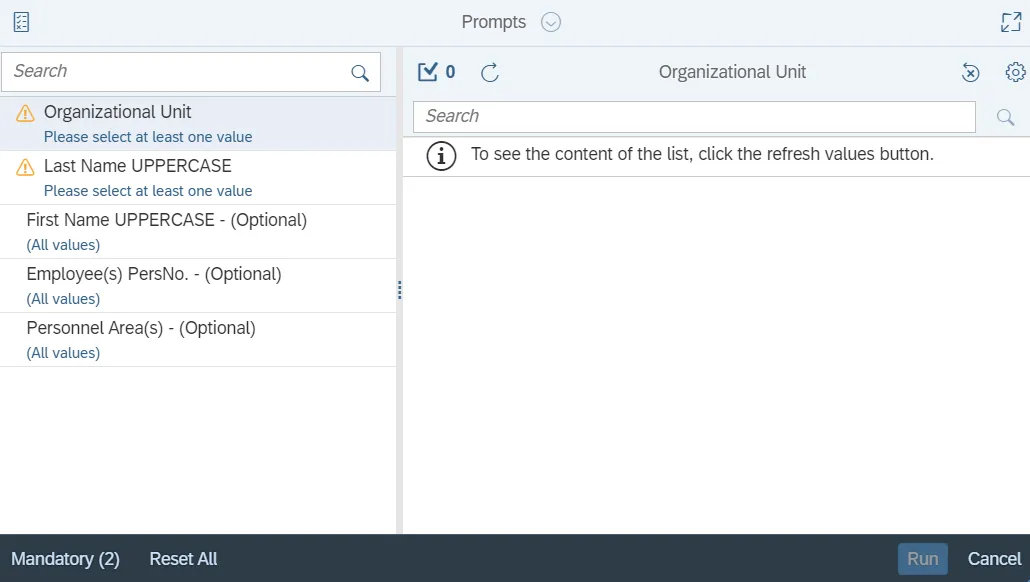The width and height of the screenshot is (1030, 582).
Task: Click the Organizational Unit list Search field
Action: 694,117
